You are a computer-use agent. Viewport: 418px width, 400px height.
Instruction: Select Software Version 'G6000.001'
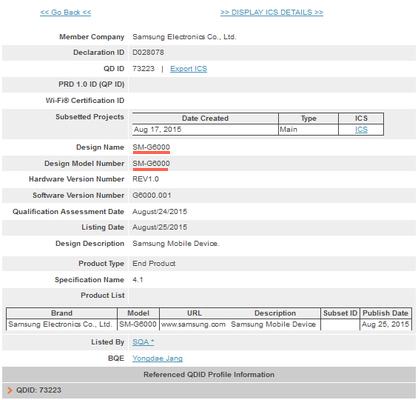click(x=152, y=195)
